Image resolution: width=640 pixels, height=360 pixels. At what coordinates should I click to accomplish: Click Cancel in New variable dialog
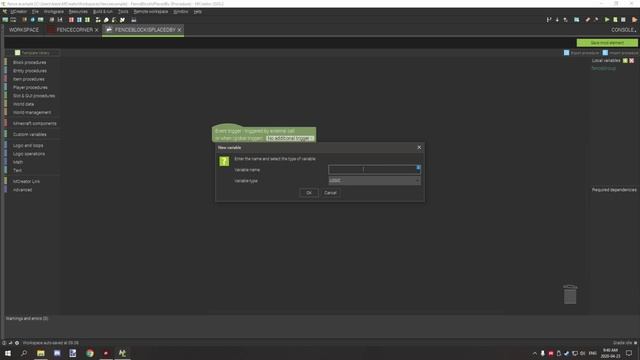click(x=330, y=193)
